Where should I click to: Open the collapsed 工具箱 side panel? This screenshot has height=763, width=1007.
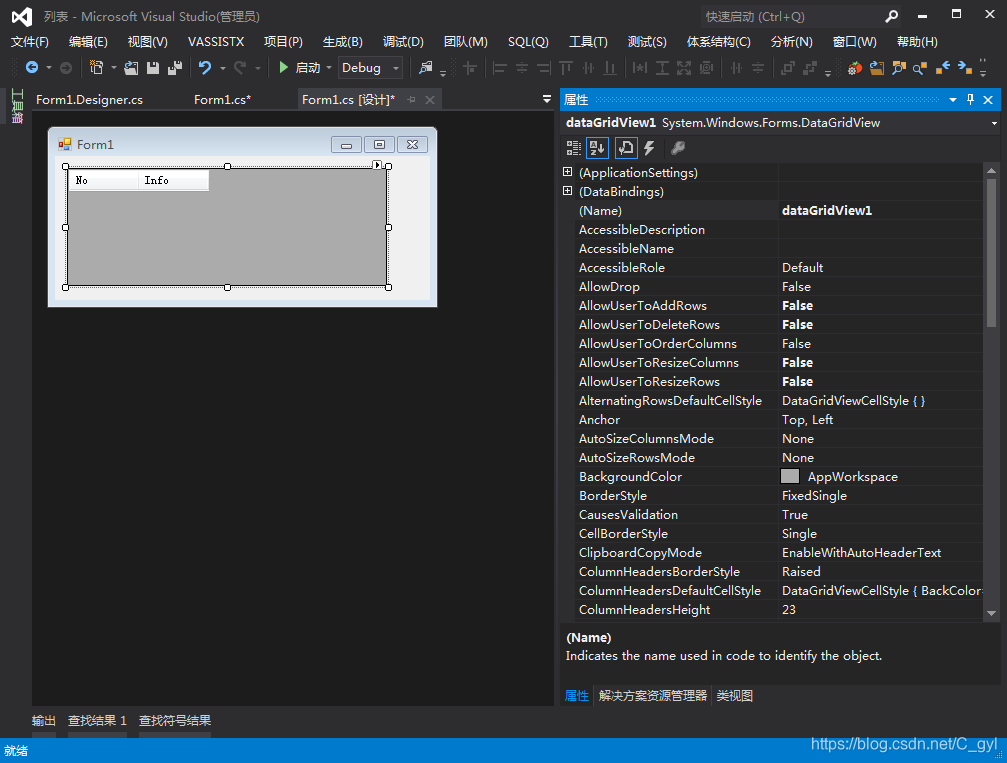point(17,106)
